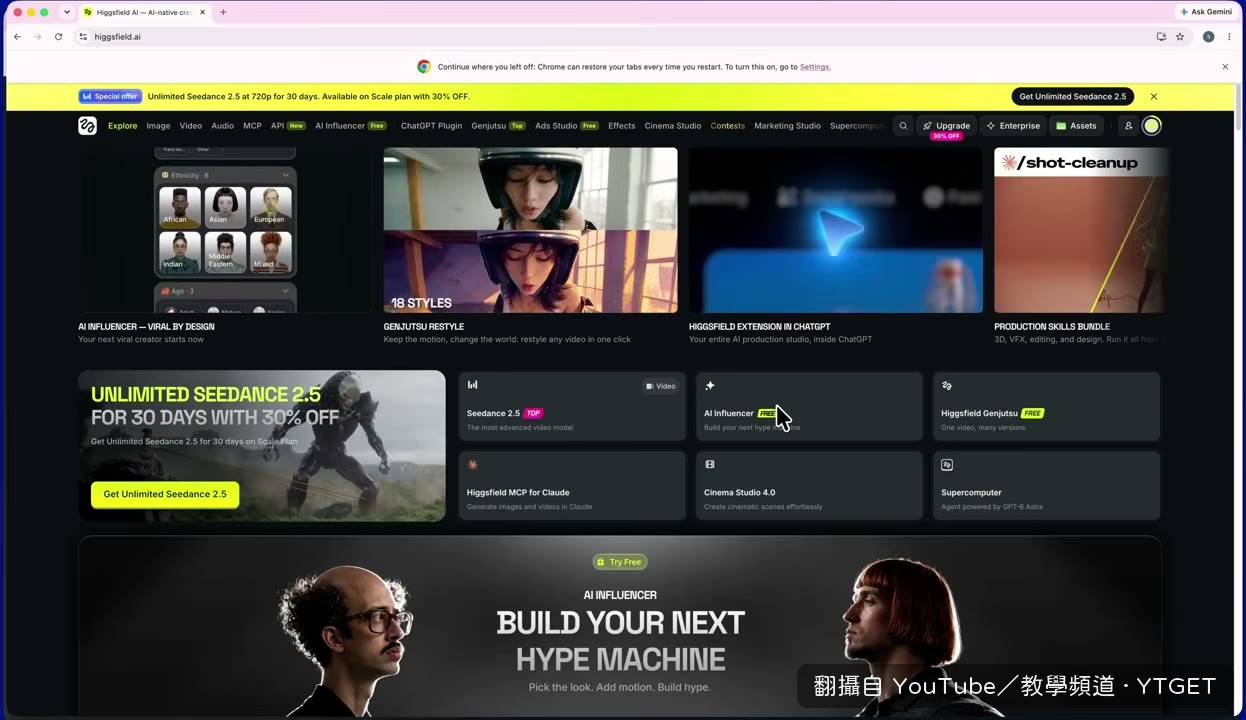Click the Higgsfield logo in the navbar
This screenshot has height=720, width=1246.
(x=88, y=126)
